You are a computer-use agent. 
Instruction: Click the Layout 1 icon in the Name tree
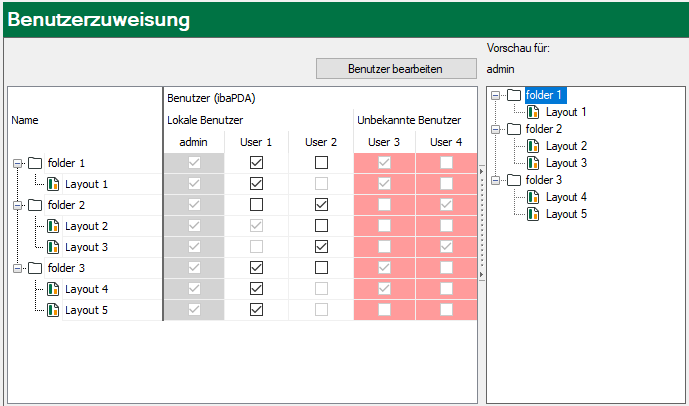[53, 184]
